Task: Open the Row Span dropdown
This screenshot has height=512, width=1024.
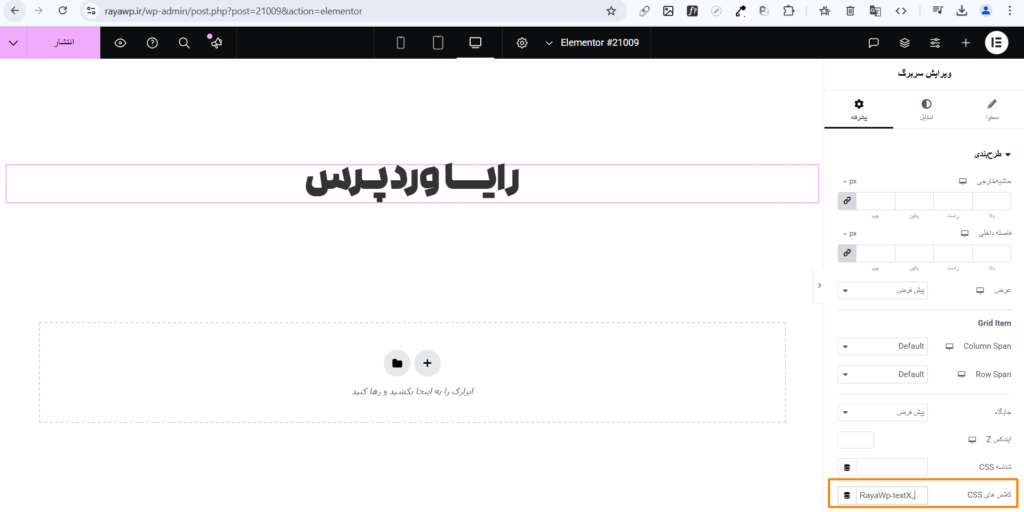Action: tap(883, 375)
